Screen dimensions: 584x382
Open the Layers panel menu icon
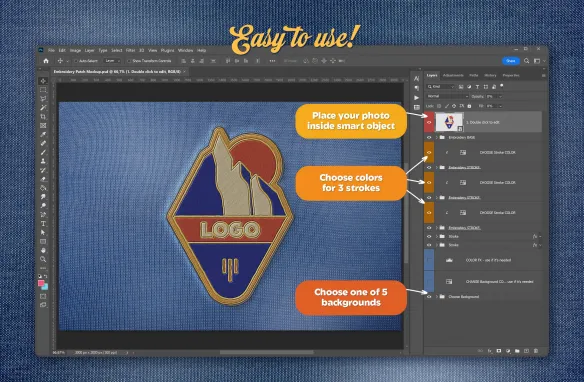point(543,76)
